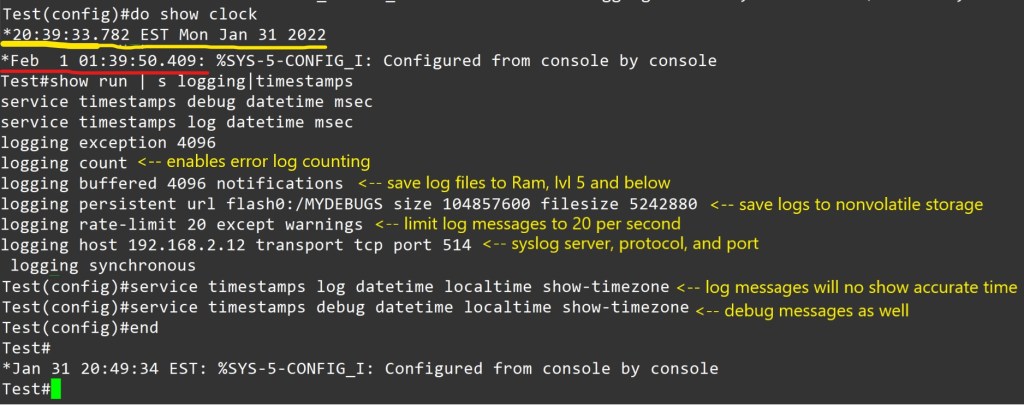Click the "logging buffered 4096 notifications" line
Viewport: 1024px width, 406px height.
(171, 183)
